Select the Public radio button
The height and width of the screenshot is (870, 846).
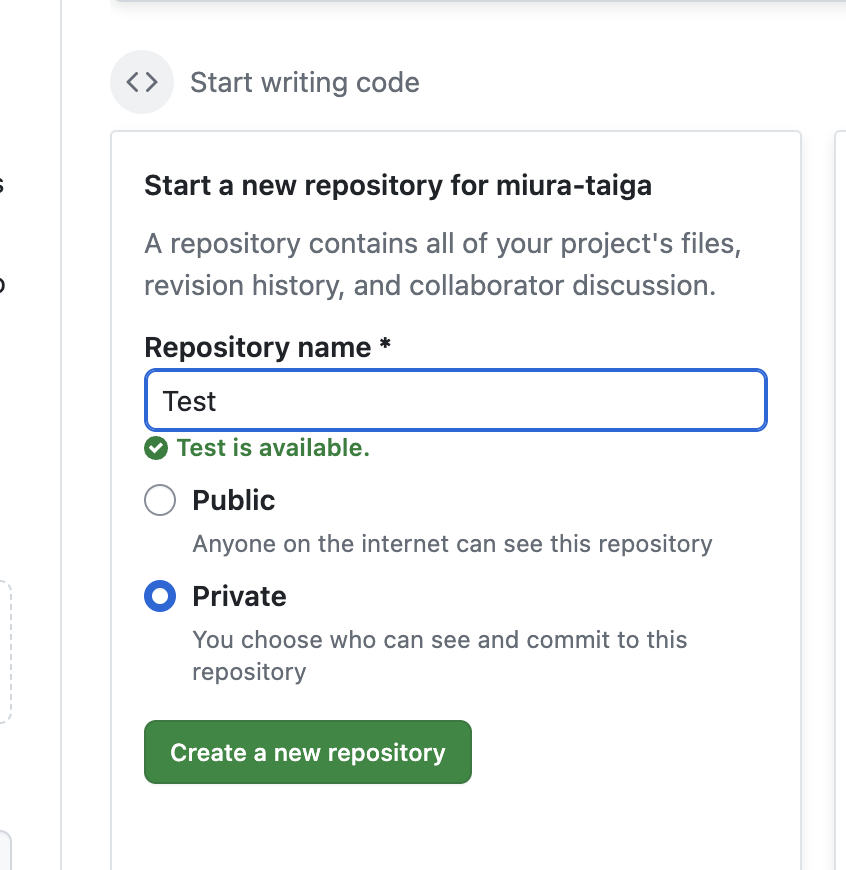point(160,500)
